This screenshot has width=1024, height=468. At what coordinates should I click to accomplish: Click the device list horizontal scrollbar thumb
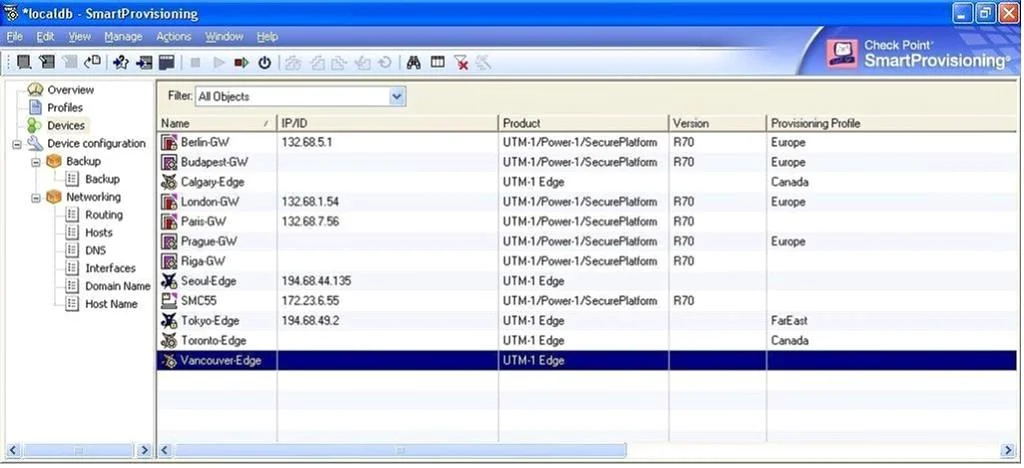(x=401, y=450)
